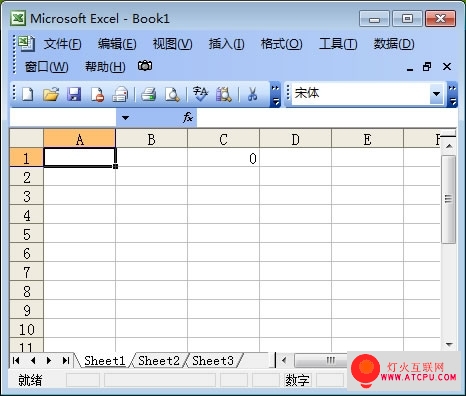Expand the 宋体 font dropdown
Viewport: 466px width, 396px height.
click(436, 94)
